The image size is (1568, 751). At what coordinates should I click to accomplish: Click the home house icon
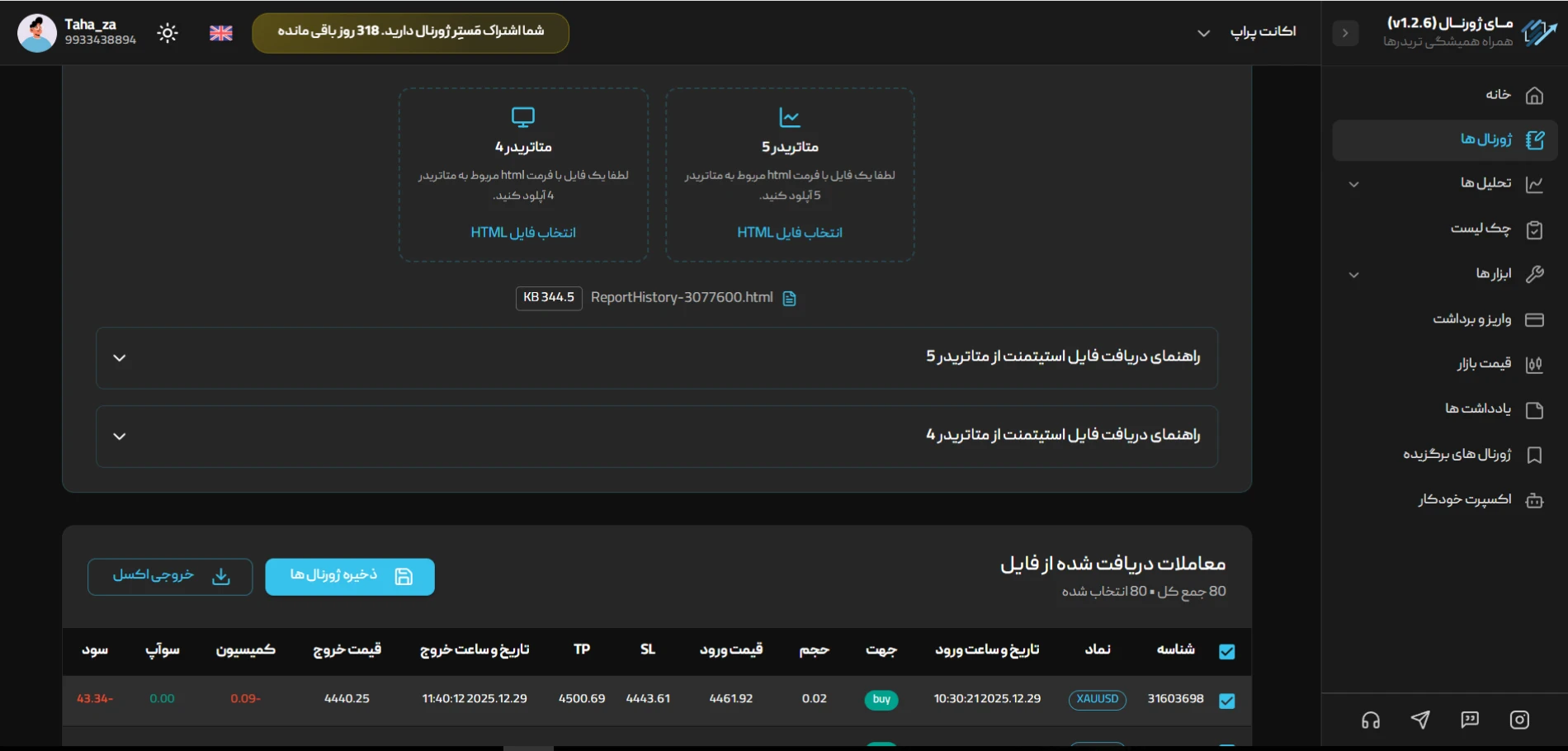tap(1534, 96)
